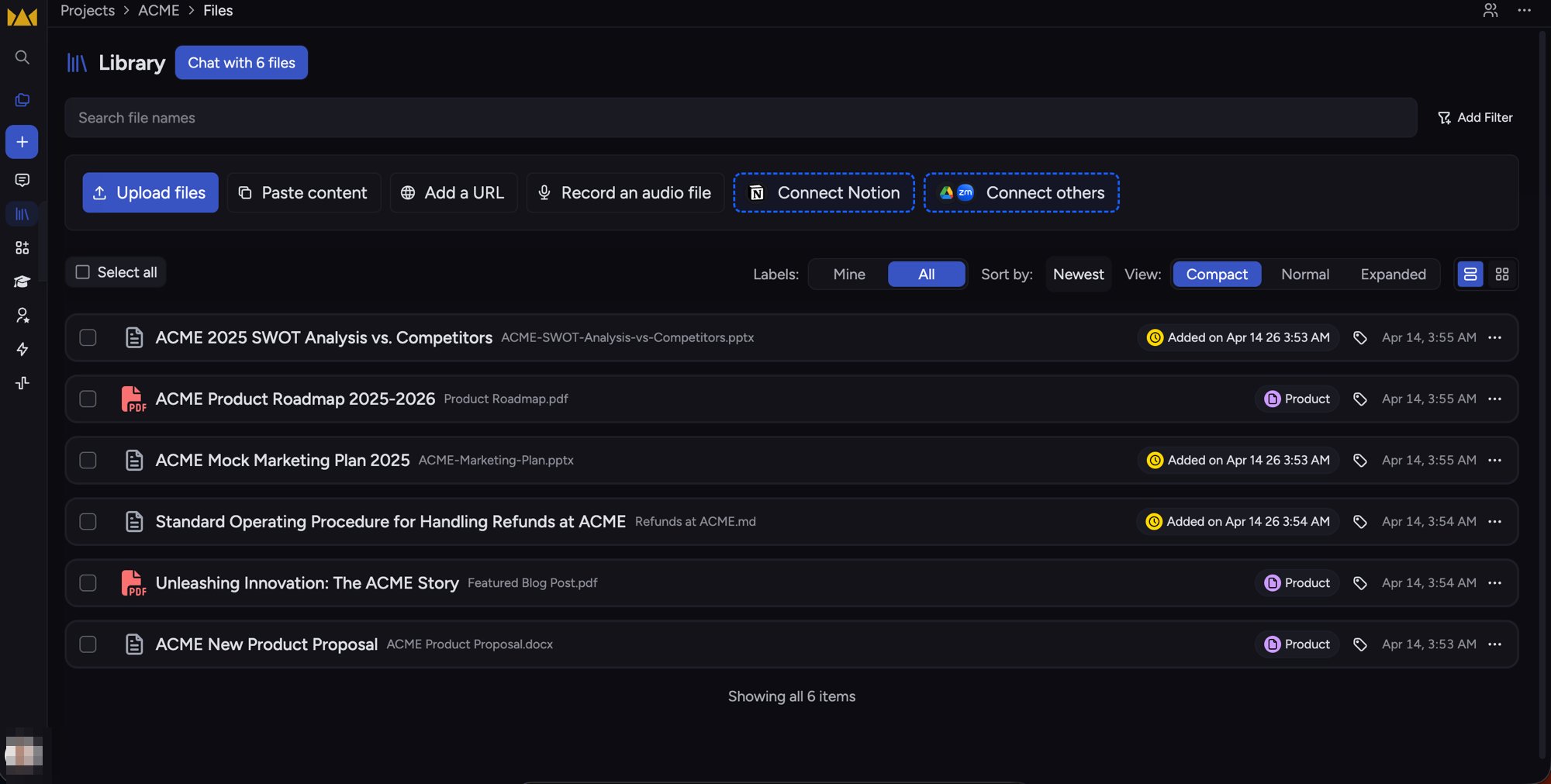Filter labels by Mine
The image size is (1551, 784).
(849, 275)
